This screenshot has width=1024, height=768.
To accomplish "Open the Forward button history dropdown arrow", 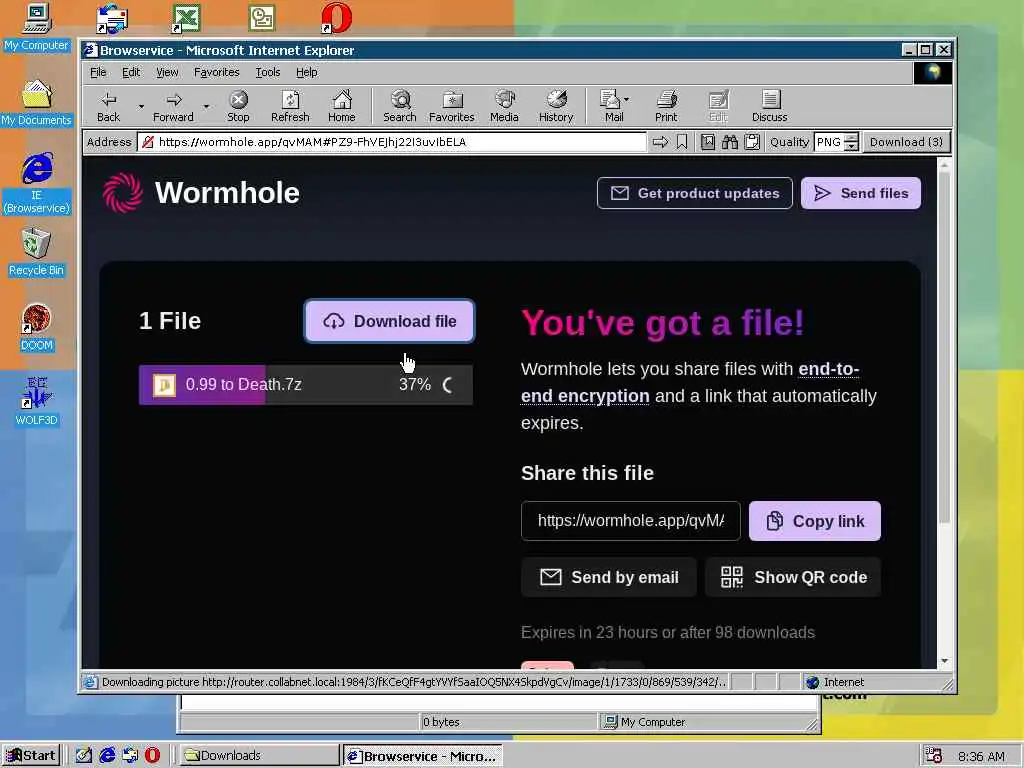I will (206, 106).
